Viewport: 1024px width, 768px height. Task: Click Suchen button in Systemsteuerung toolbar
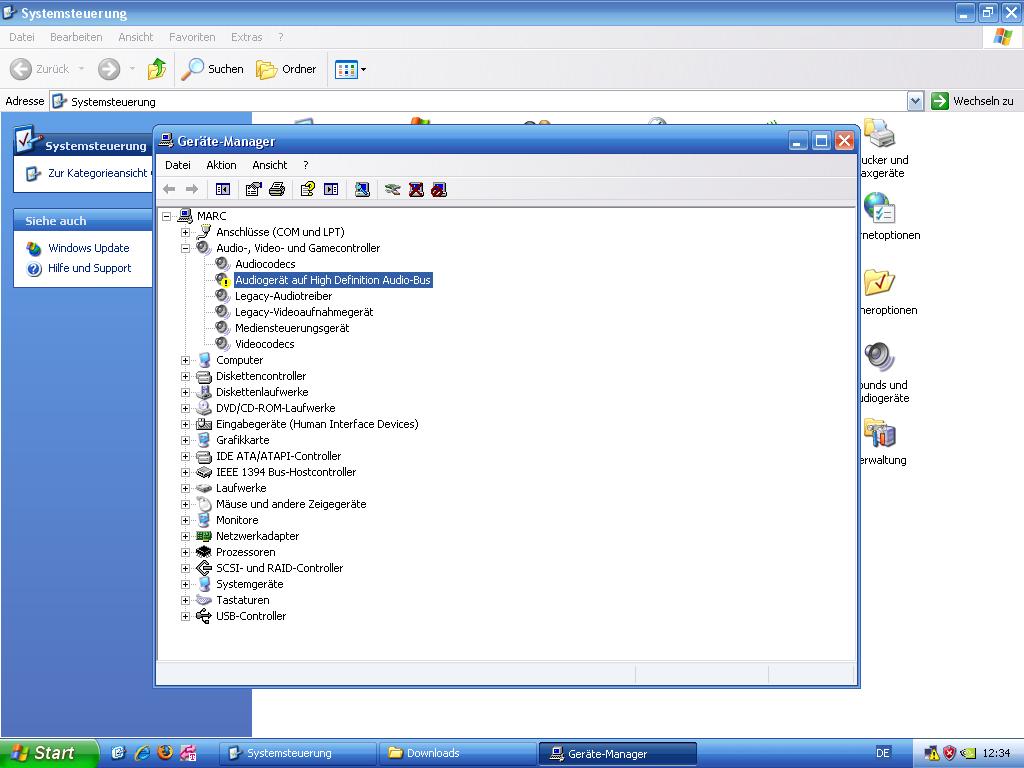tap(212, 69)
